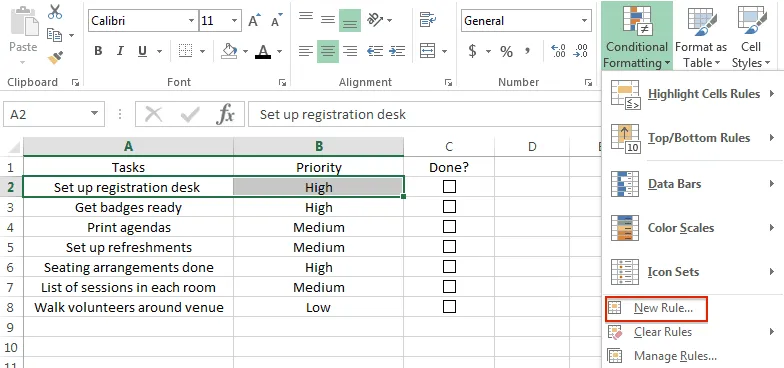Decrease decimal places

[580, 51]
